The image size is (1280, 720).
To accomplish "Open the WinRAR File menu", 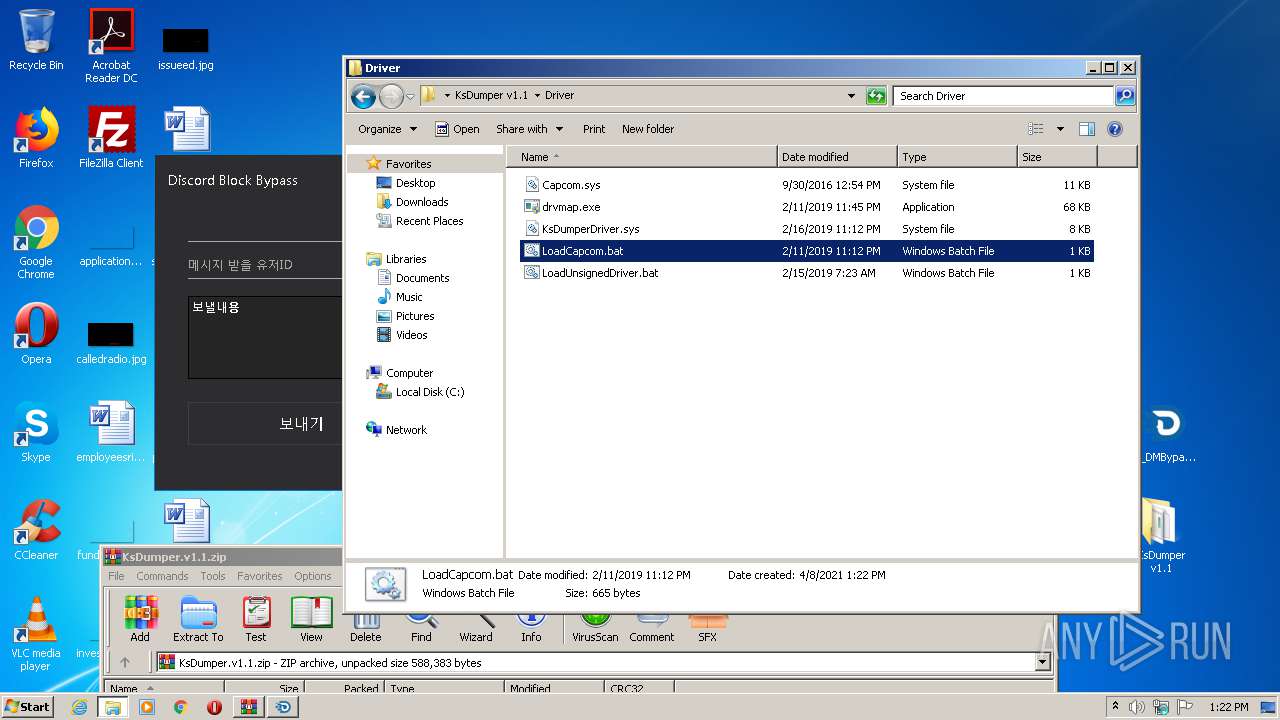I will click(116, 576).
